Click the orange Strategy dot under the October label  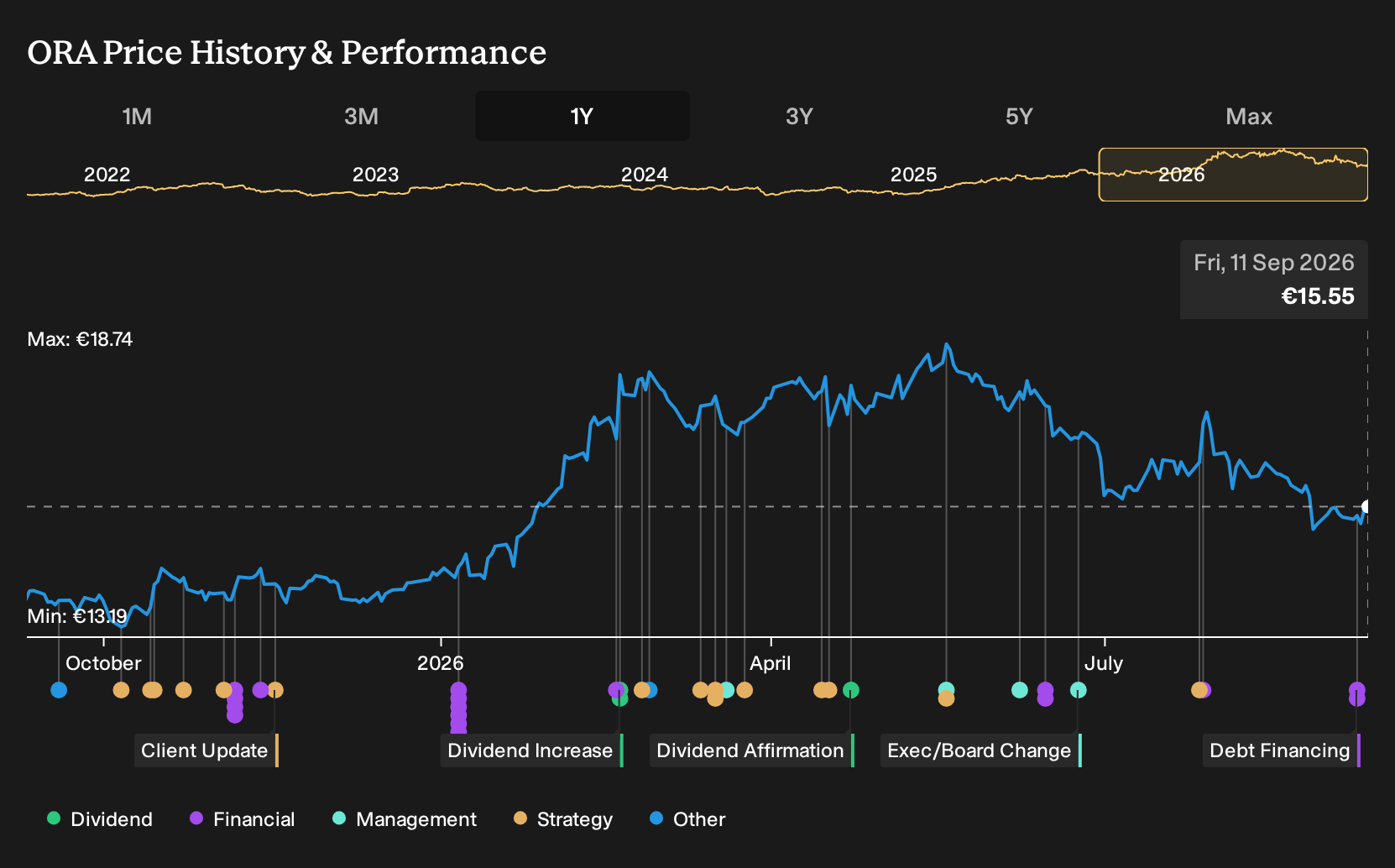(121, 690)
